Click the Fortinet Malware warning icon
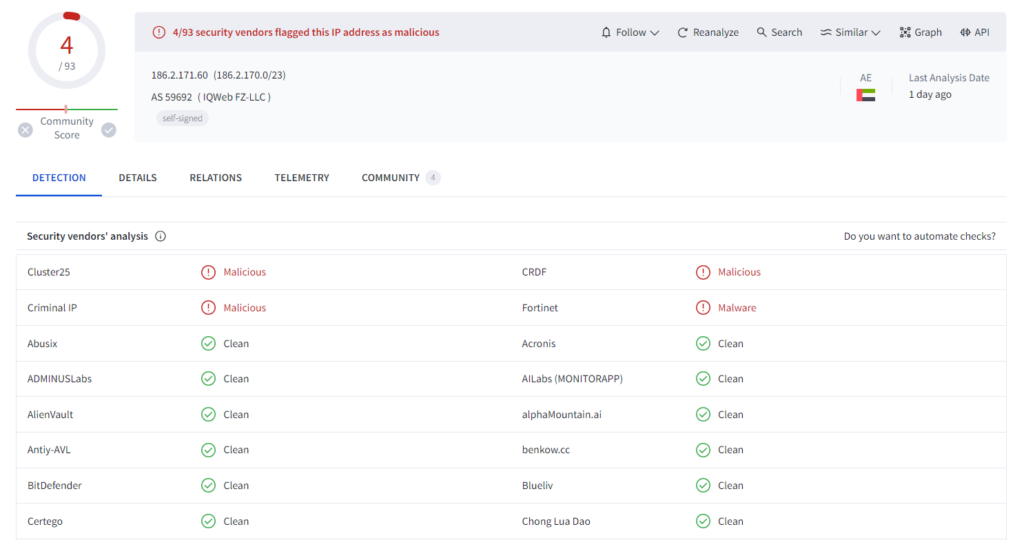The height and width of the screenshot is (540, 1024). [x=703, y=308]
